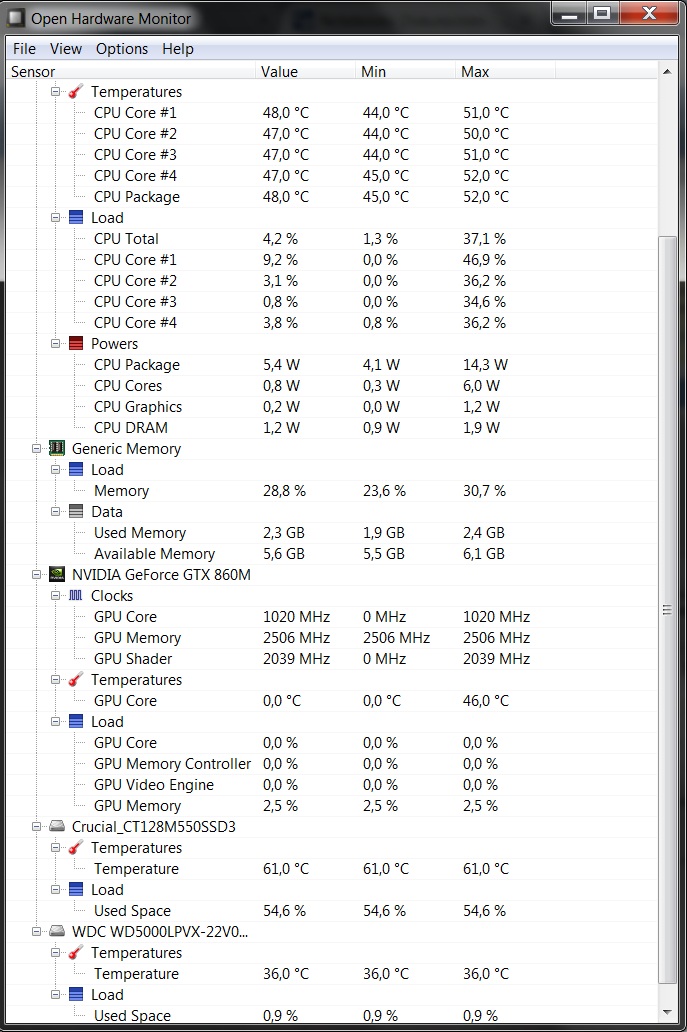
Task: Open the Options menu
Action: [122, 49]
